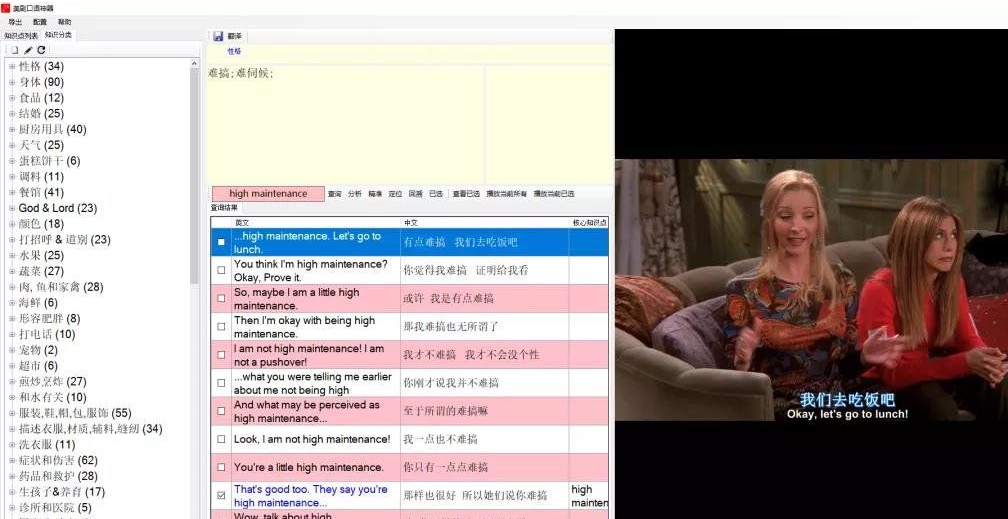Select the 蔬菜 (27) tree item
Image resolution: width=1008 pixels, height=519 pixels.
[41, 271]
